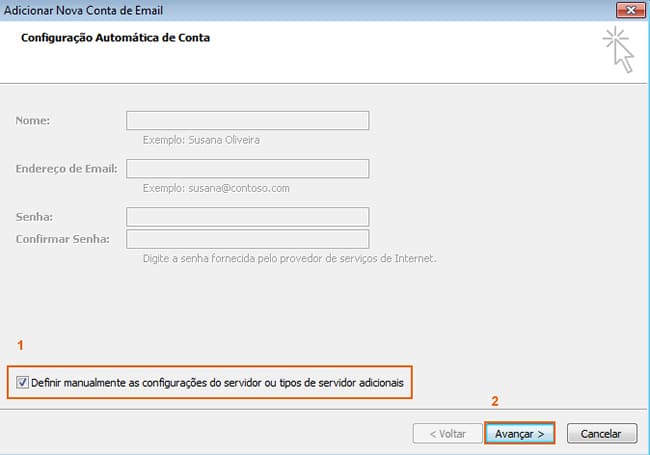The width and height of the screenshot is (650, 455).
Task: Select the Endereço de Email input box
Action: coord(247,169)
